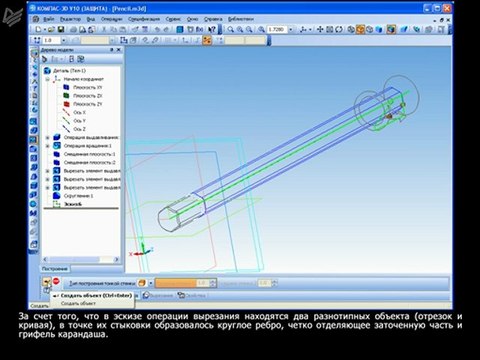Click the create object arrow button
Image resolution: width=480 pixels, height=360 pixels.
(x=47, y=283)
